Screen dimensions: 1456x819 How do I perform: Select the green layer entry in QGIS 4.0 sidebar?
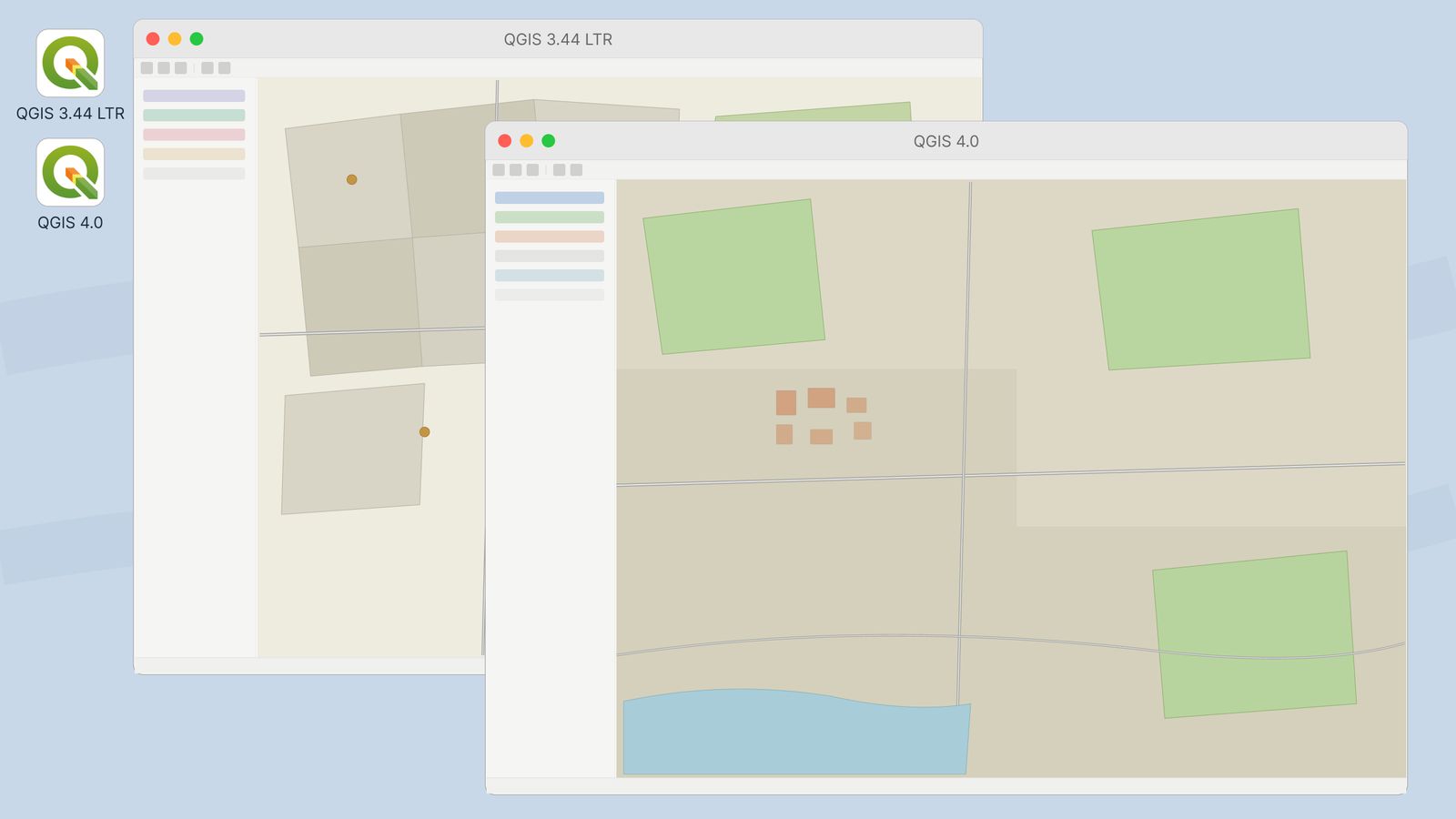(x=550, y=217)
